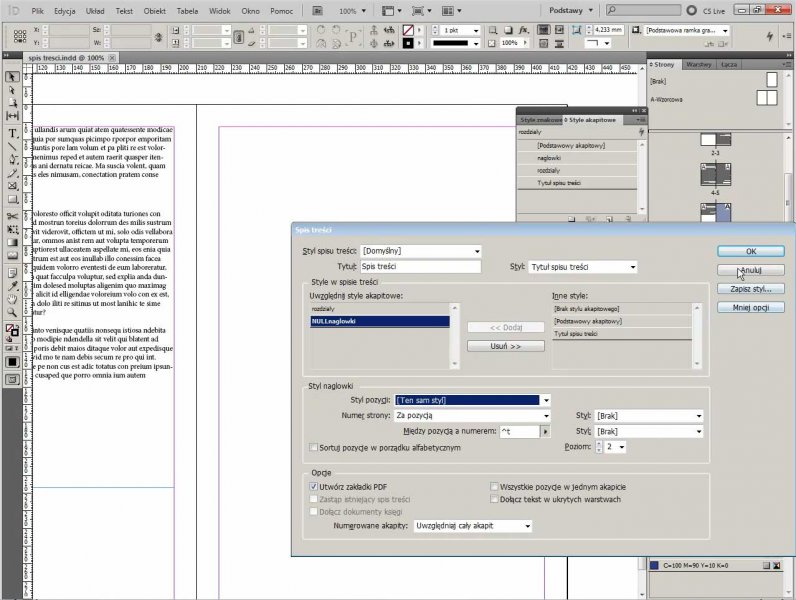The height and width of the screenshot is (600, 796).
Task: Enable 'Sortuj pozycje w porządku alfabetycznym'
Action: pyautogui.click(x=314, y=447)
